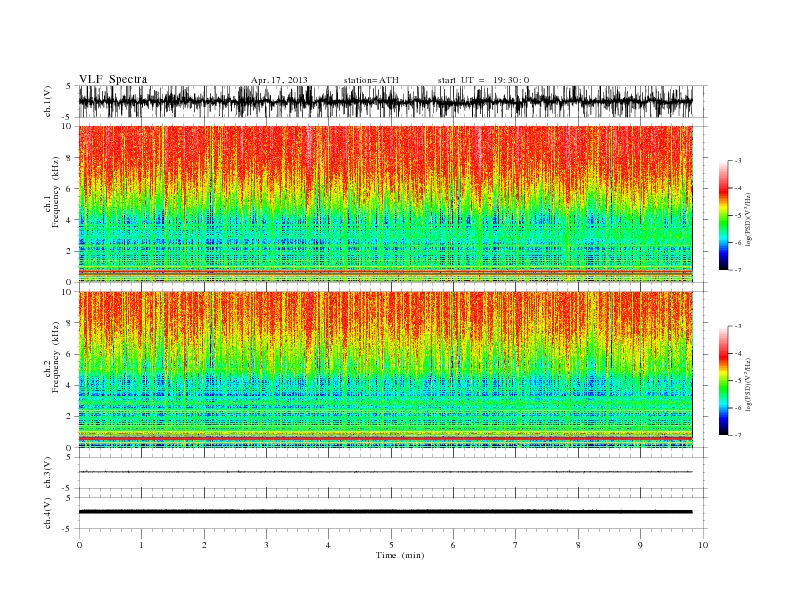The image size is (792, 612).
Task: Select the date Apr. 17, 2013
Action: point(279,80)
